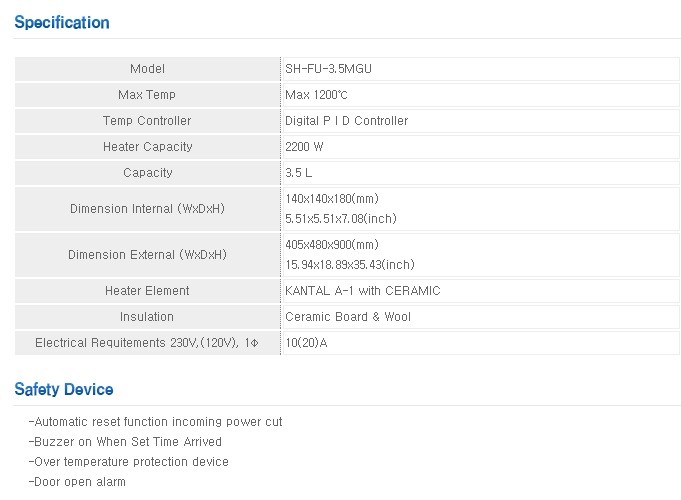Select the Model label cell
The width and height of the screenshot is (681, 500).
click(147, 69)
